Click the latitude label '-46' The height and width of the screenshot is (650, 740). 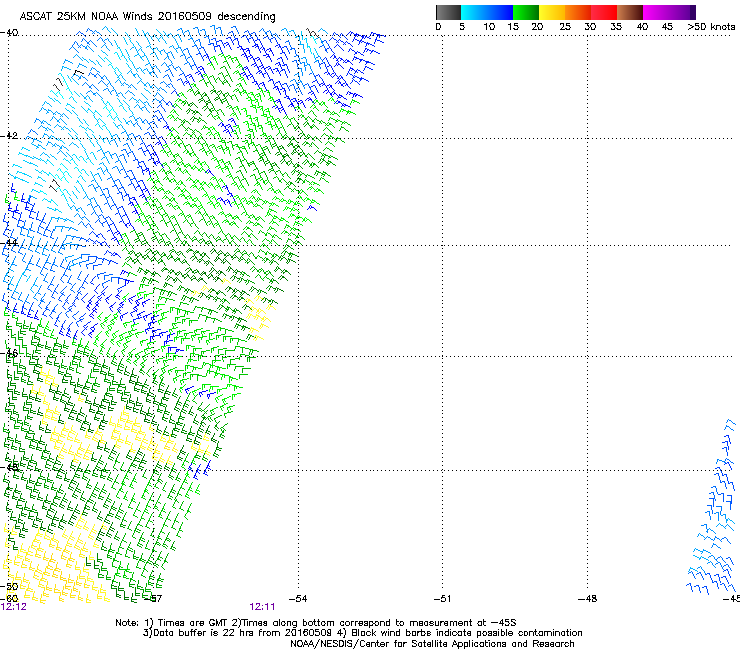pos(9,353)
